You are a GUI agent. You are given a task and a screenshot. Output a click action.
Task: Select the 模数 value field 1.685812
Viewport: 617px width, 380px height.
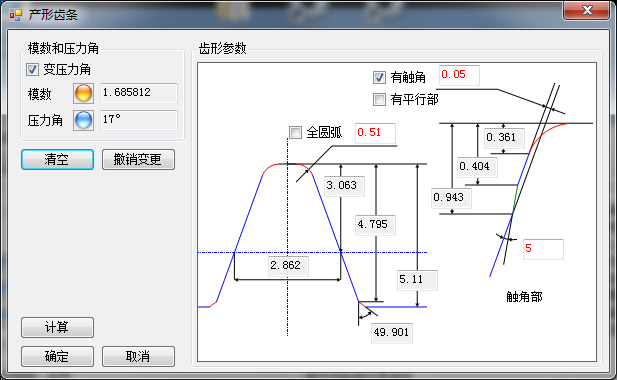coord(139,93)
